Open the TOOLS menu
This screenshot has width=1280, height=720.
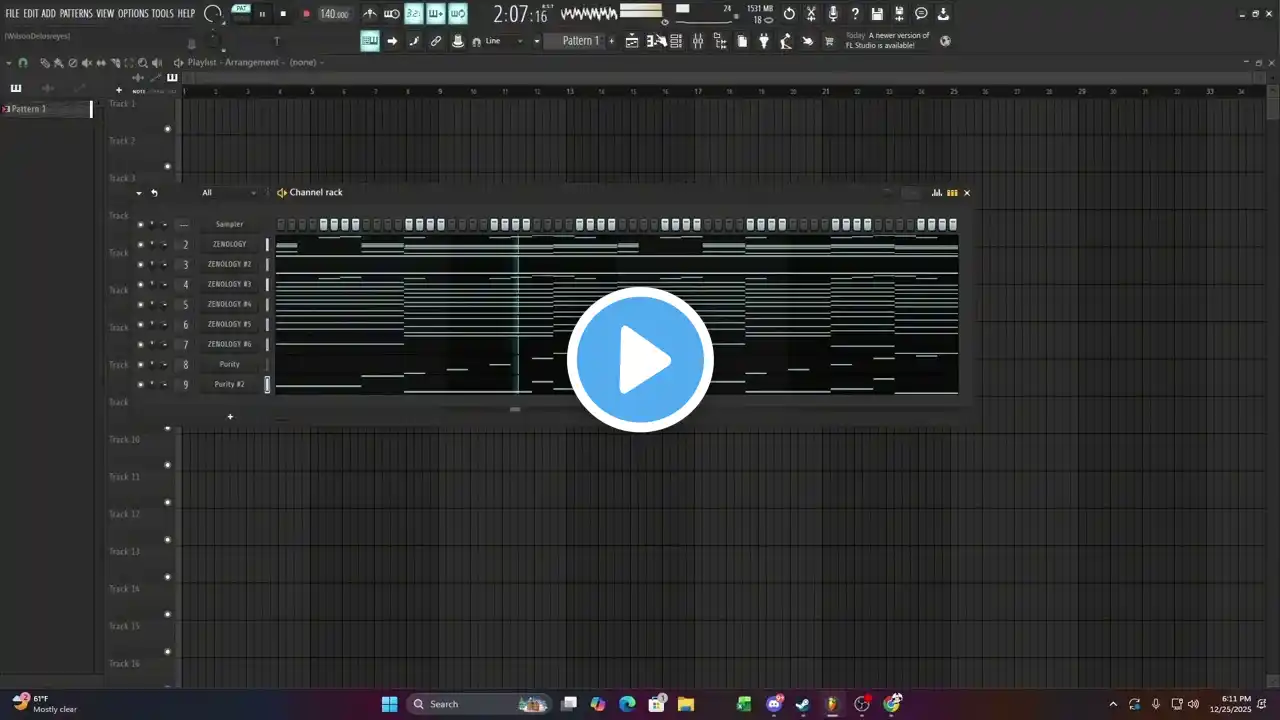point(162,14)
